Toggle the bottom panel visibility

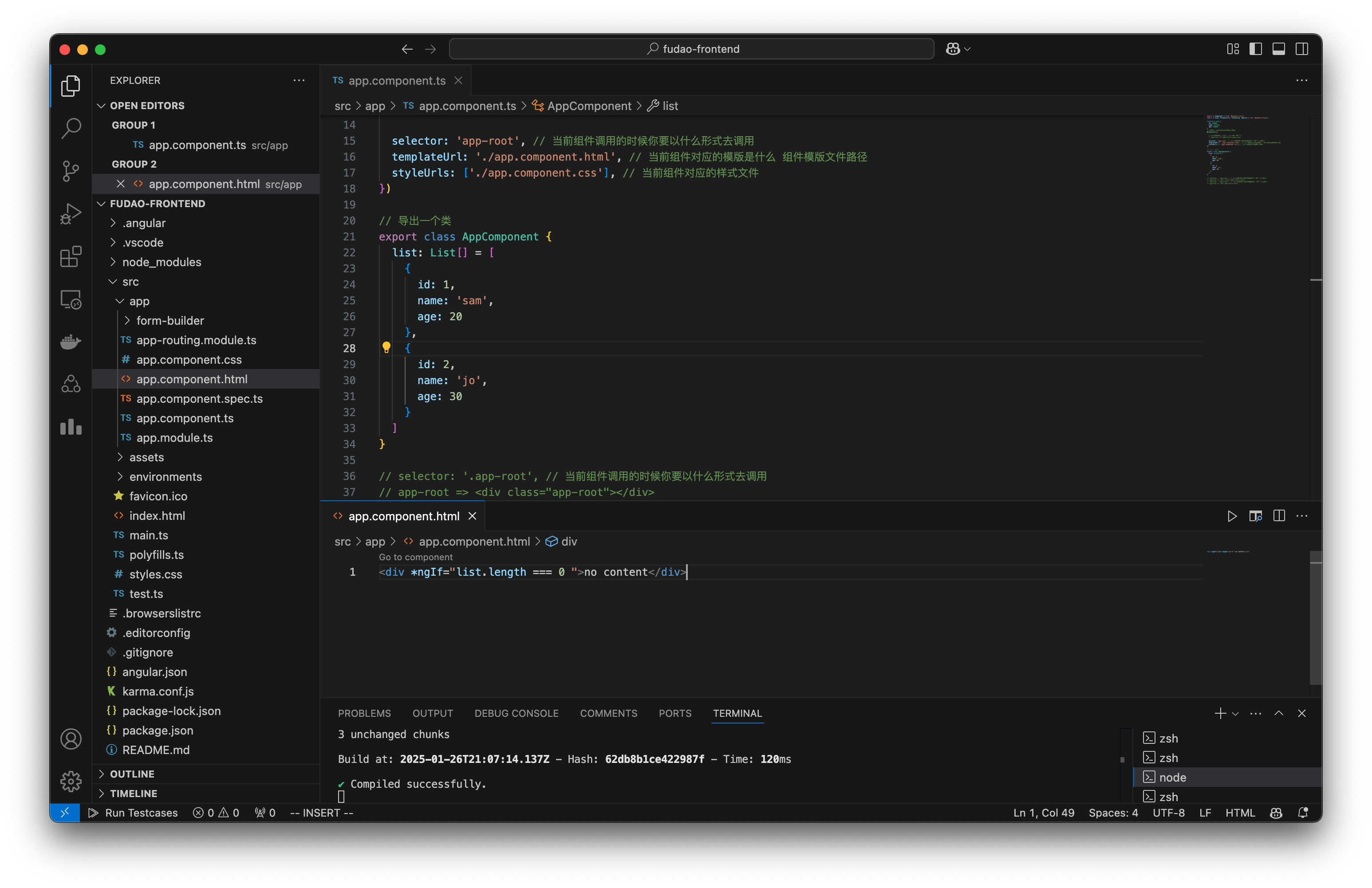[x=1279, y=49]
